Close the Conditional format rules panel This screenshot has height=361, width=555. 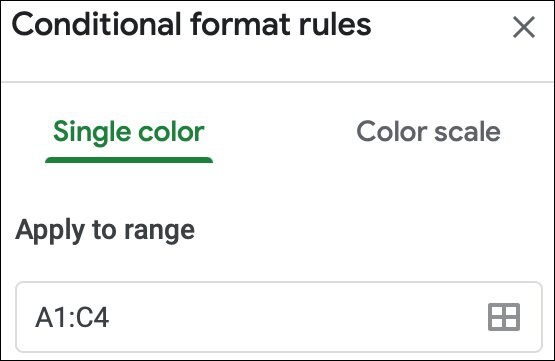524,27
